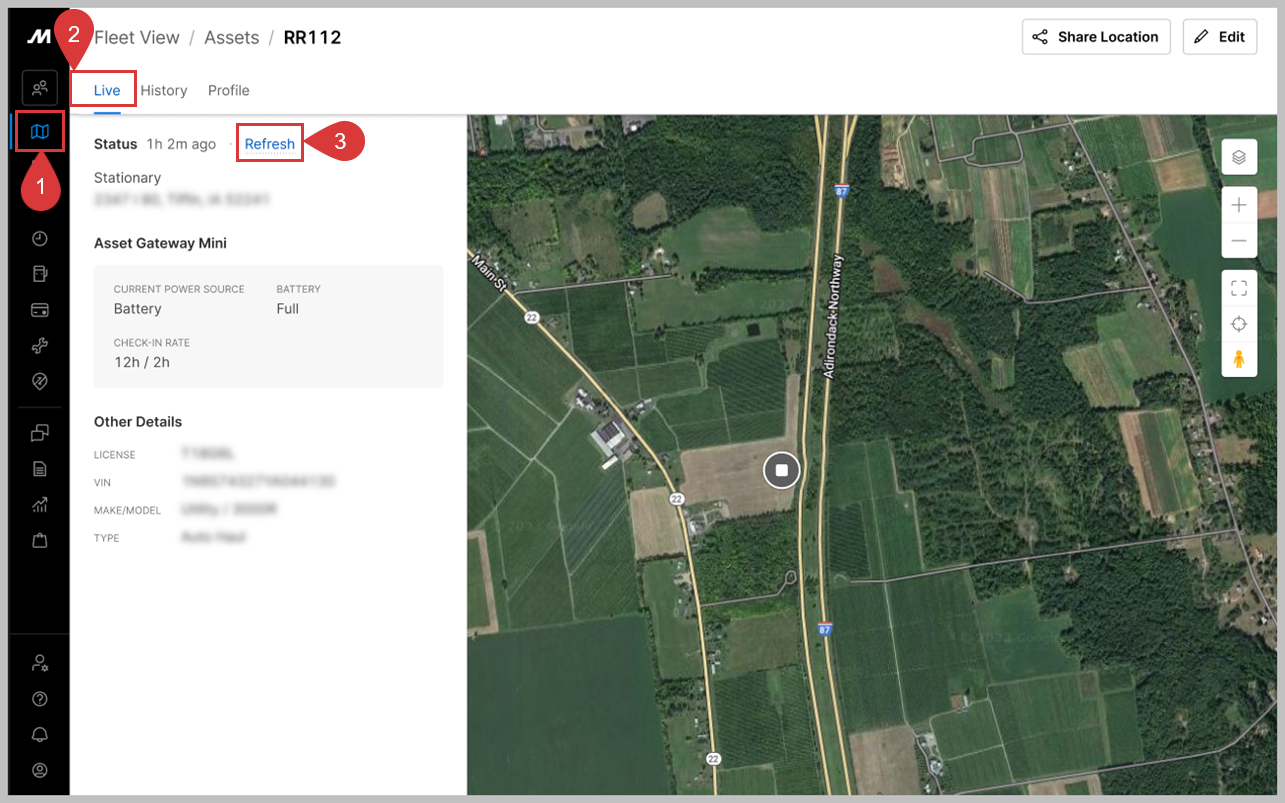Open the Fleet View map icon in sidebar
Image resolution: width=1285 pixels, height=803 pixels.
point(40,132)
